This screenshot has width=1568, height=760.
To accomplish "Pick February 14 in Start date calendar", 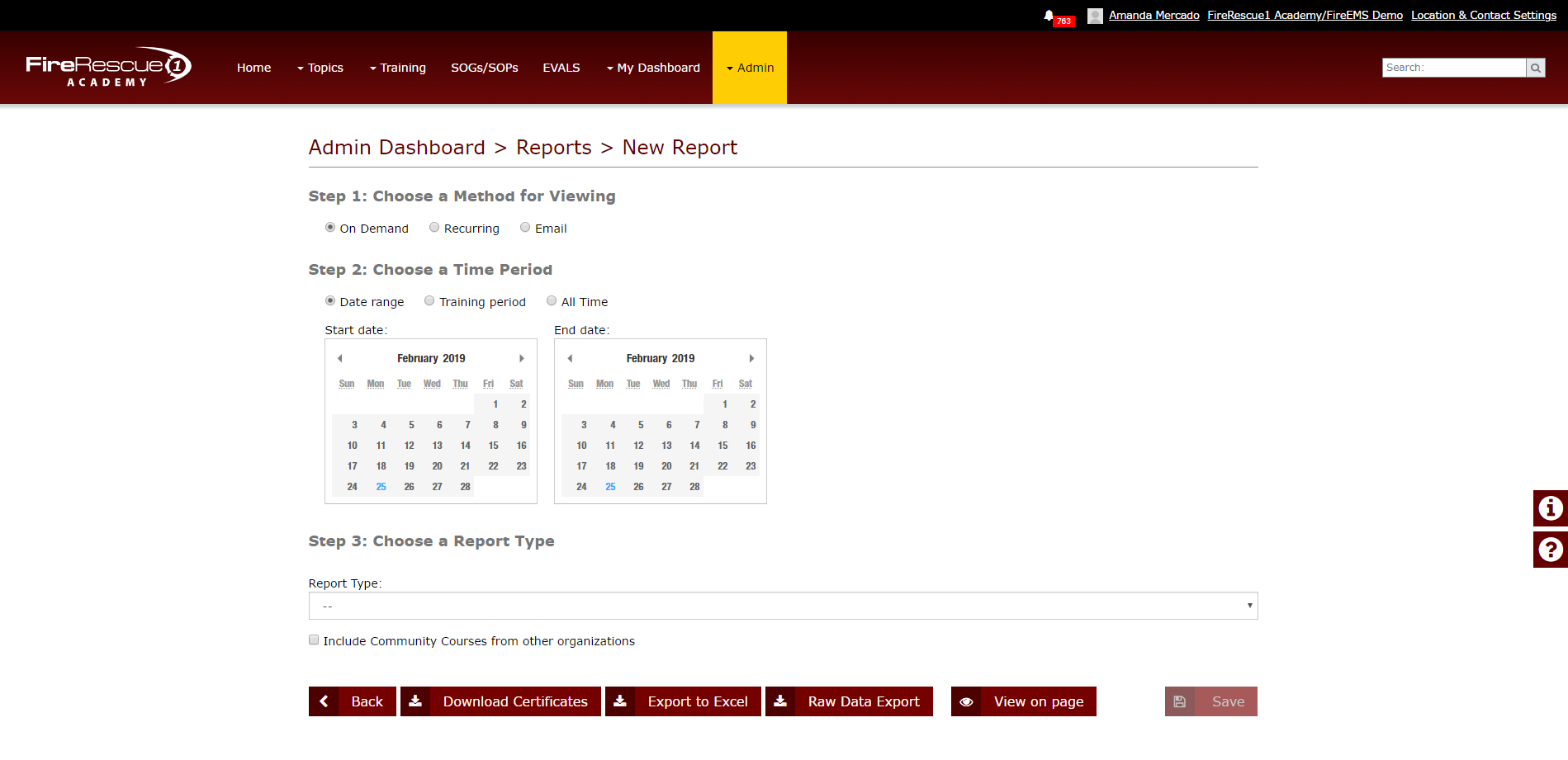I will [x=466, y=446].
